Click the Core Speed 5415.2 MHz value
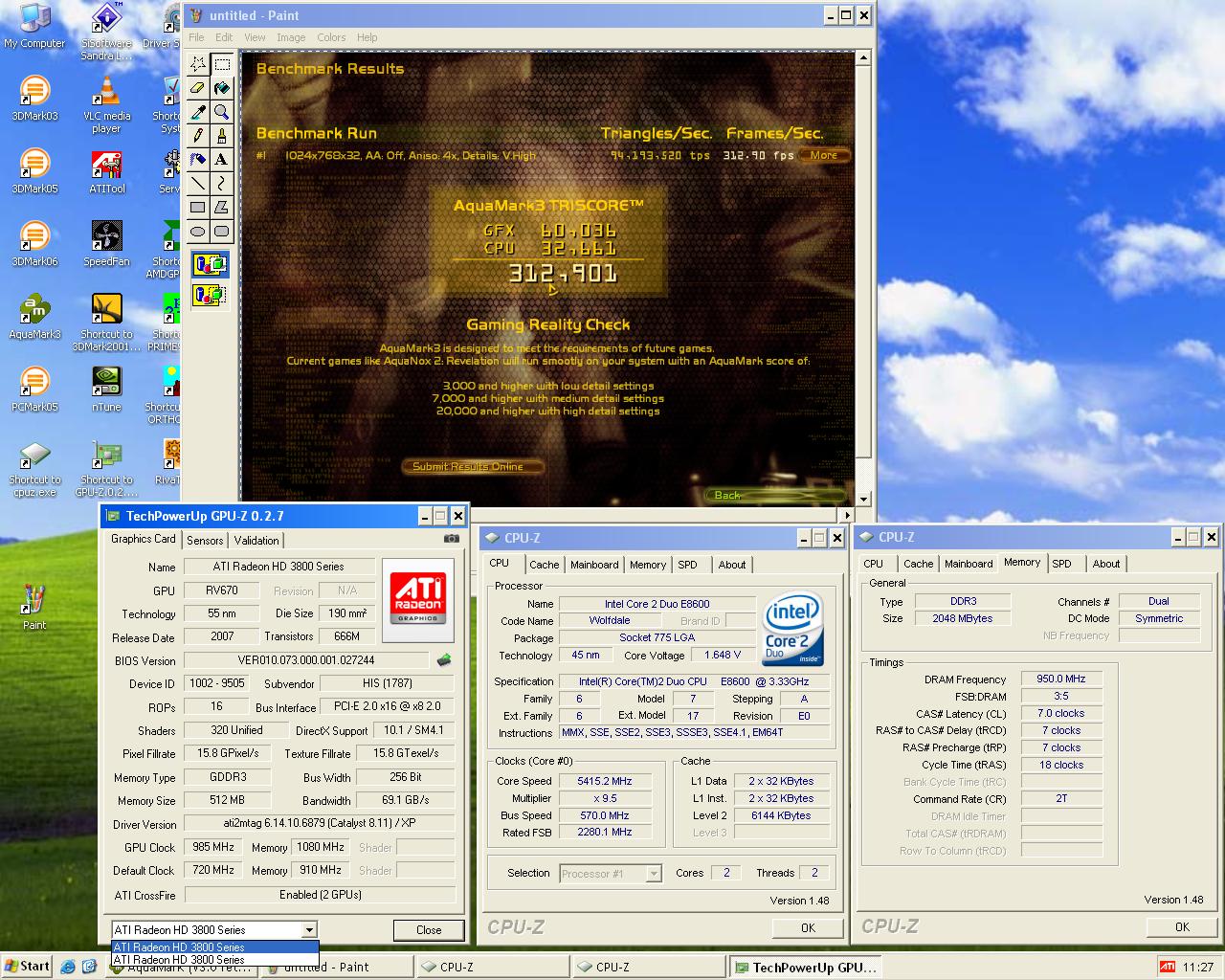Viewport: 1225px width, 980px height. pos(605,781)
